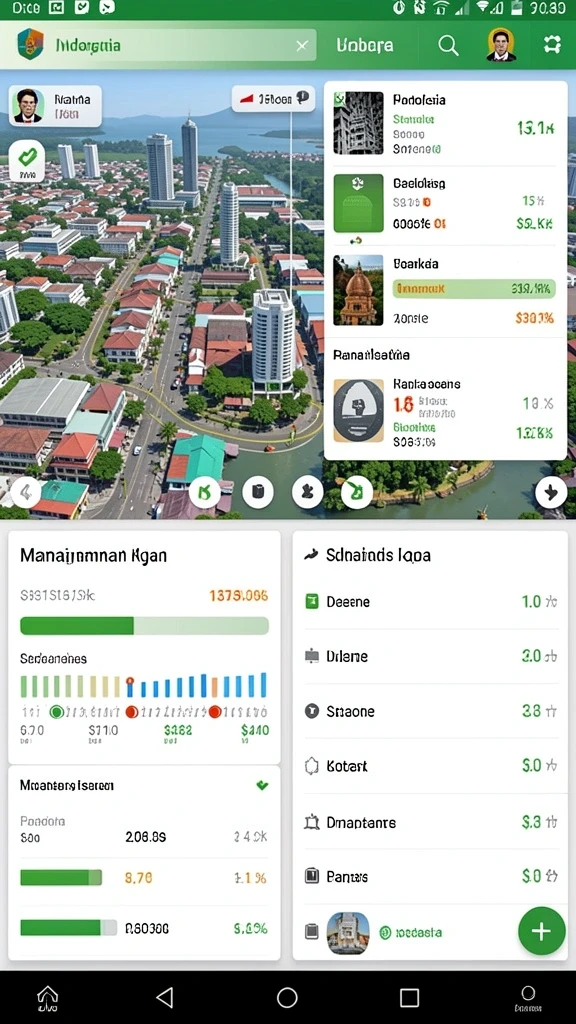Select the Deeene row in list
The height and width of the screenshot is (1024, 576).
point(430,601)
